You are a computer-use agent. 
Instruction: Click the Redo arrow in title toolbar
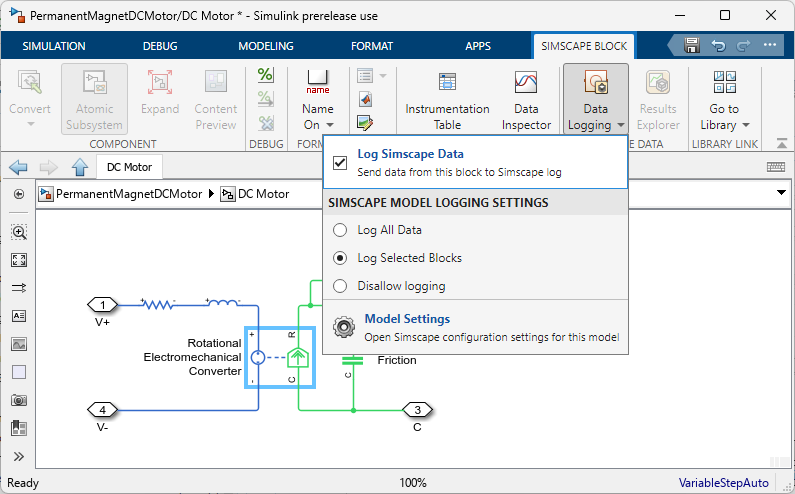pos(743,46)
